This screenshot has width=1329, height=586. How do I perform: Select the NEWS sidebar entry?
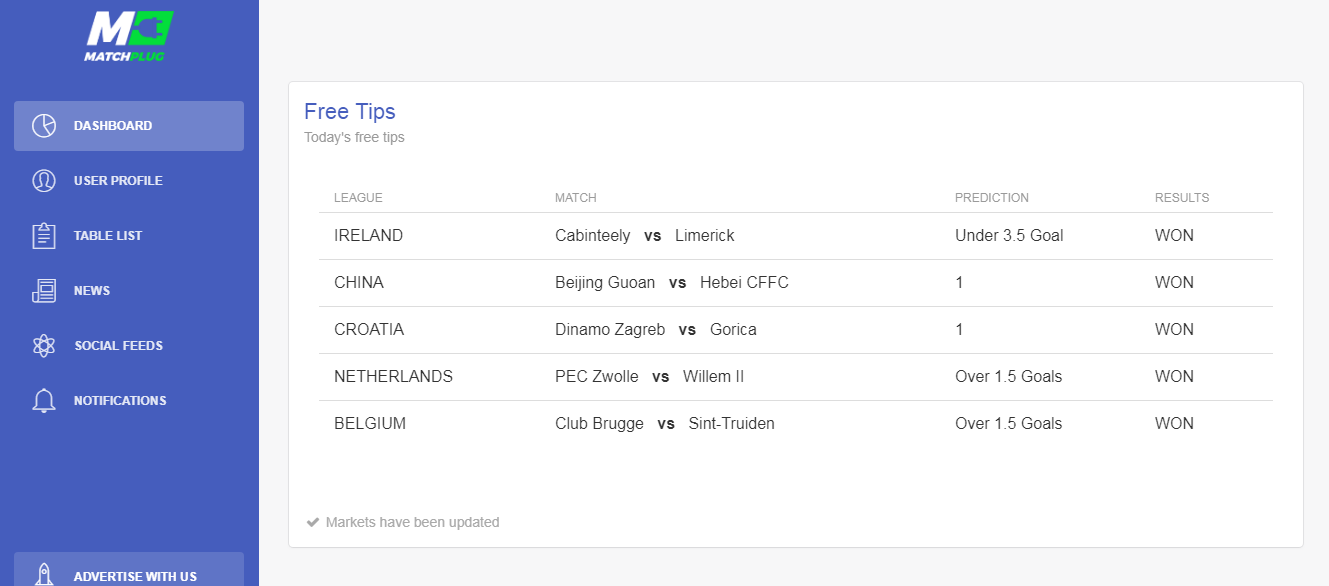coord(129,291)
